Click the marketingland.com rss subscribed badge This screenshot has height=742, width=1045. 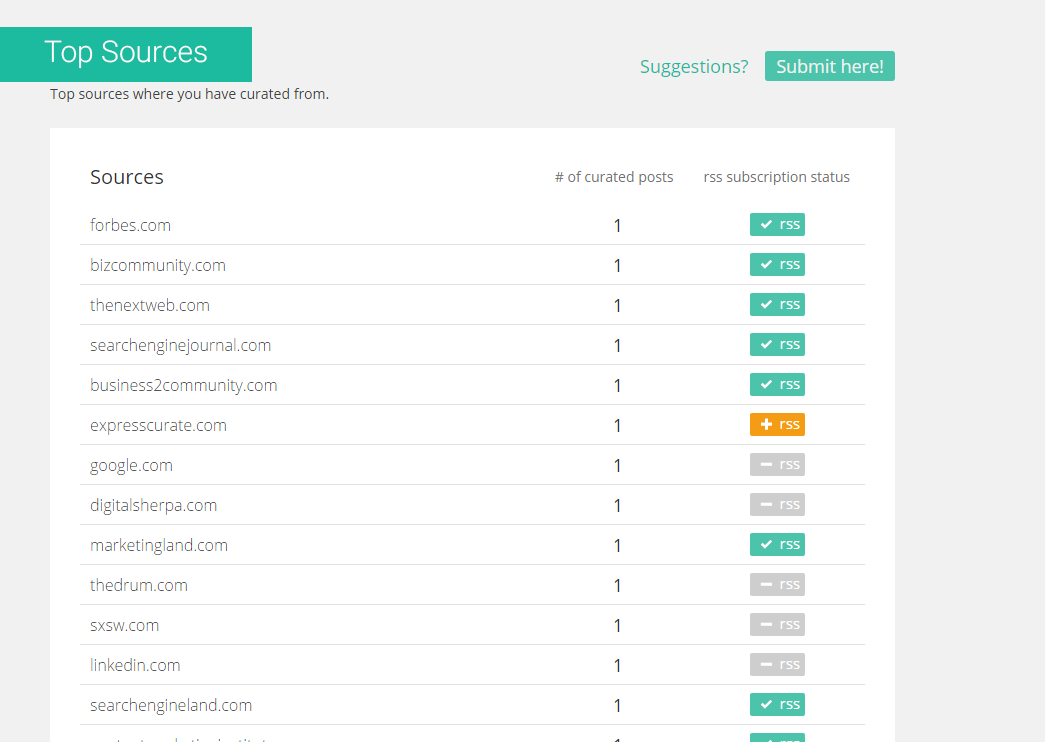(x=777, y=545)
